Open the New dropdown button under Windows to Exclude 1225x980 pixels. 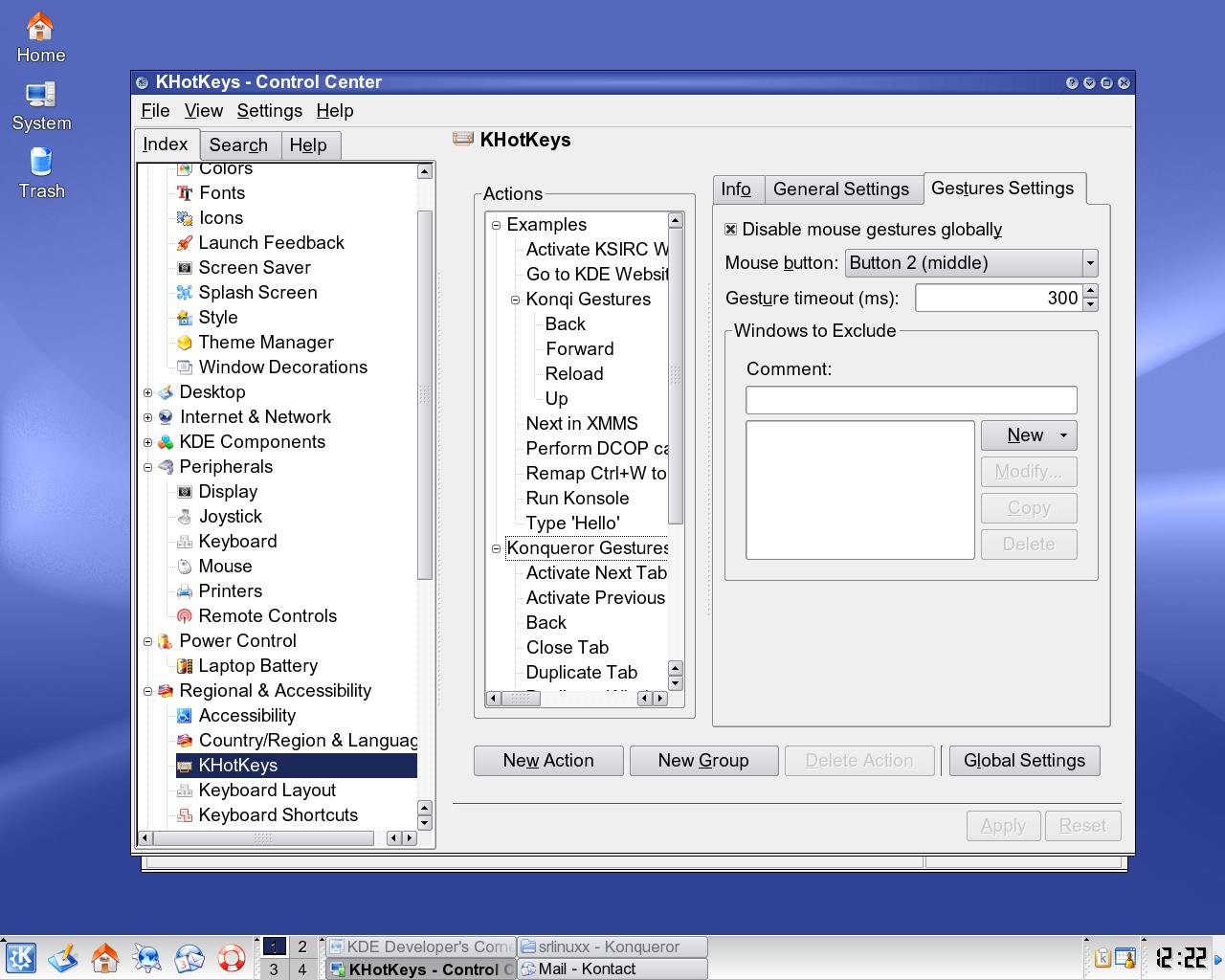(x=1029, y=435)
